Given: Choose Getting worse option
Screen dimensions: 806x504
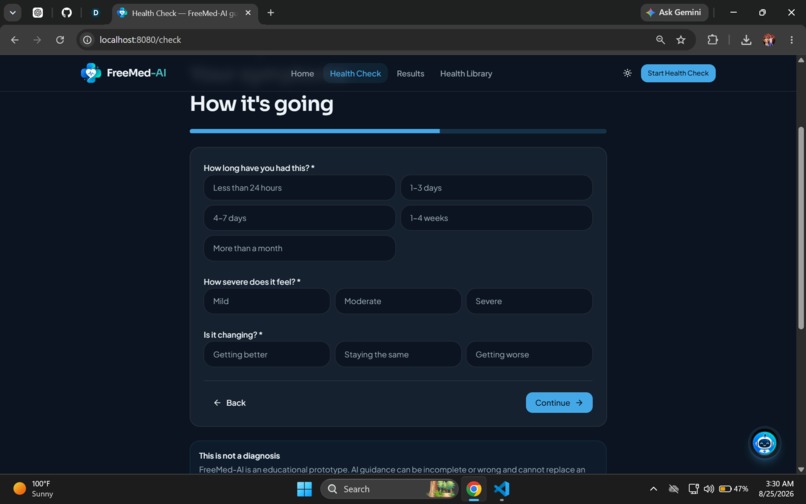Looking at the screenshot, I should [x=529, y=354].
